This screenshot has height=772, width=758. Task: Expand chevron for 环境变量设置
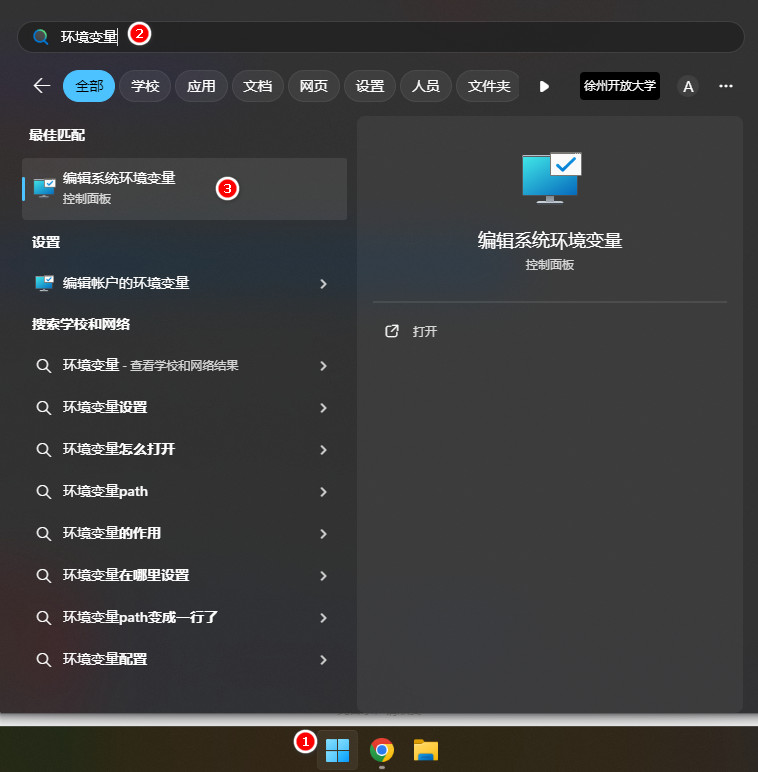323,408
